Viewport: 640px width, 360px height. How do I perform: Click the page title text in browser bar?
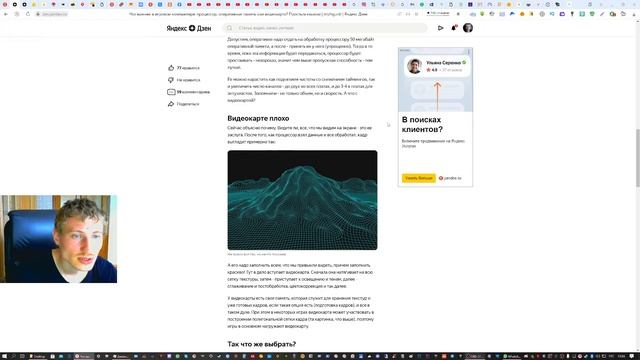click(x=248, y=14)
